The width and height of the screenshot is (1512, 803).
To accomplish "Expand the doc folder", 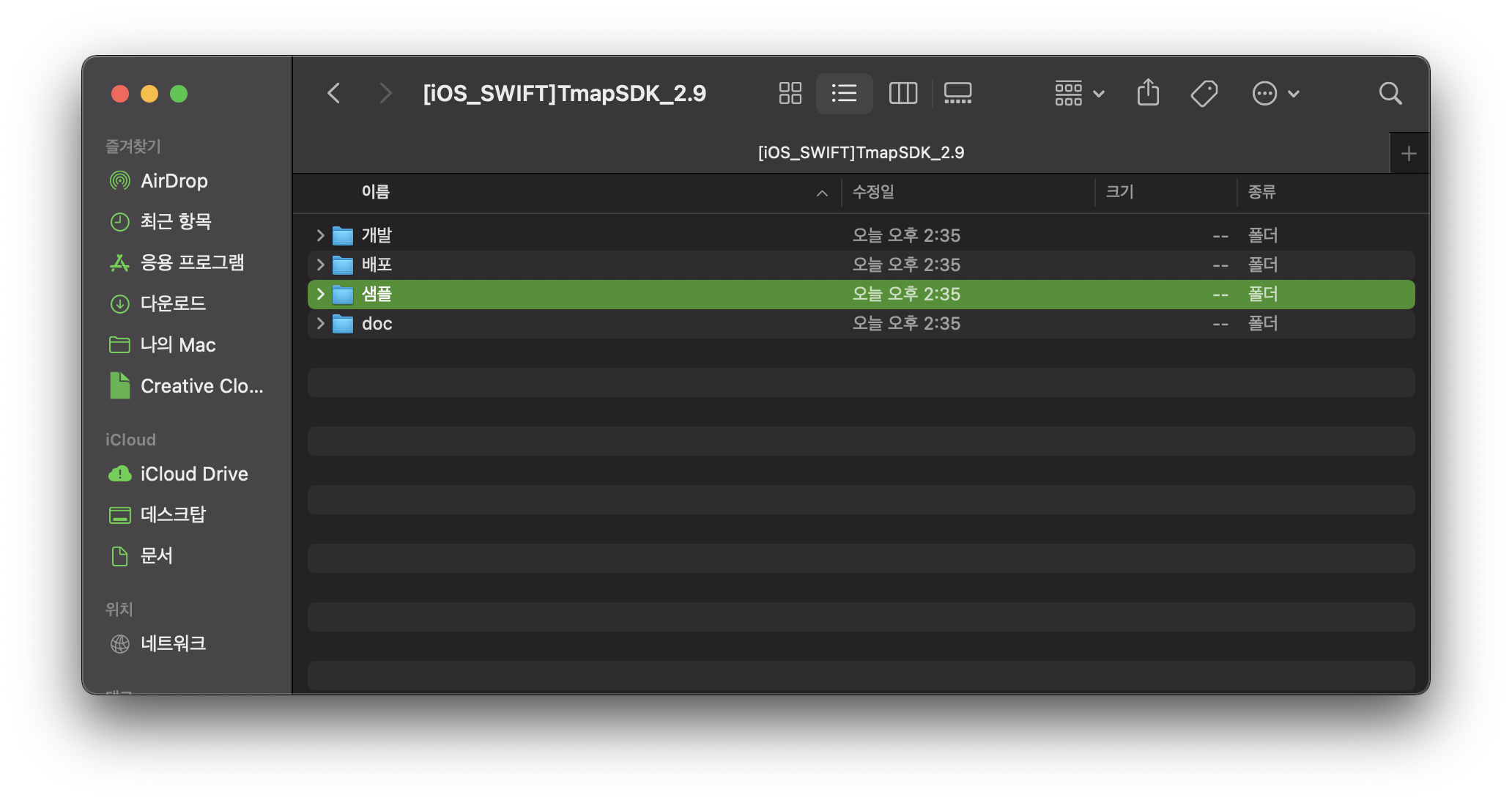I will 320,323.
